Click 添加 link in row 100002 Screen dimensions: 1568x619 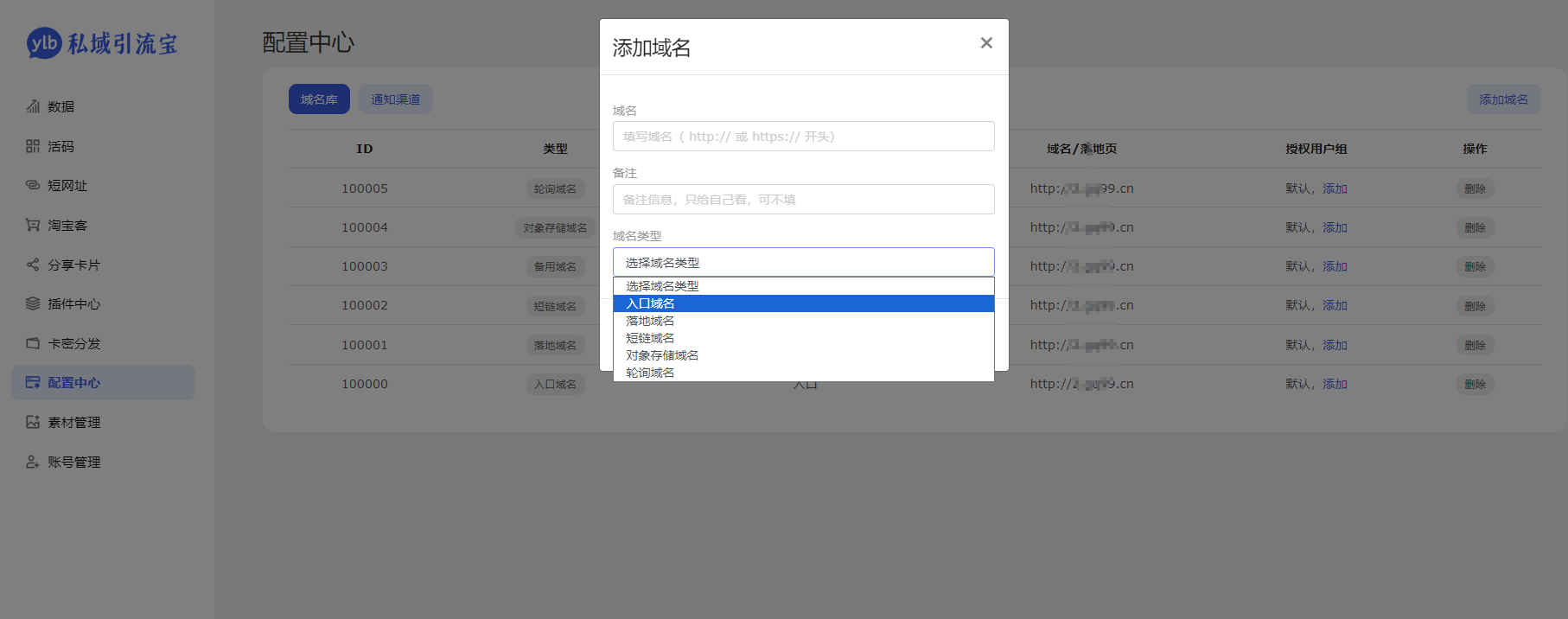pyautogui.click(x=1335, y=305)
